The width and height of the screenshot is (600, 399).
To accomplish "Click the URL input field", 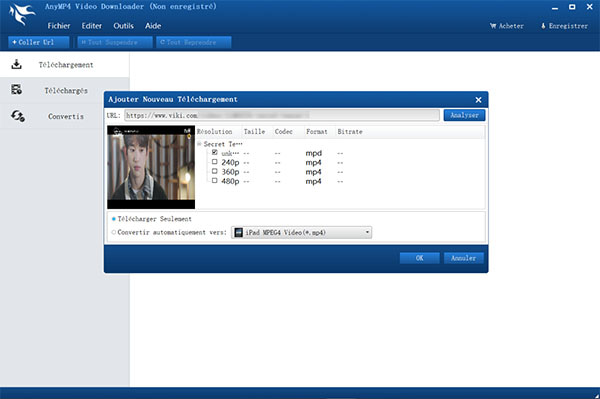I will point(282,115).
